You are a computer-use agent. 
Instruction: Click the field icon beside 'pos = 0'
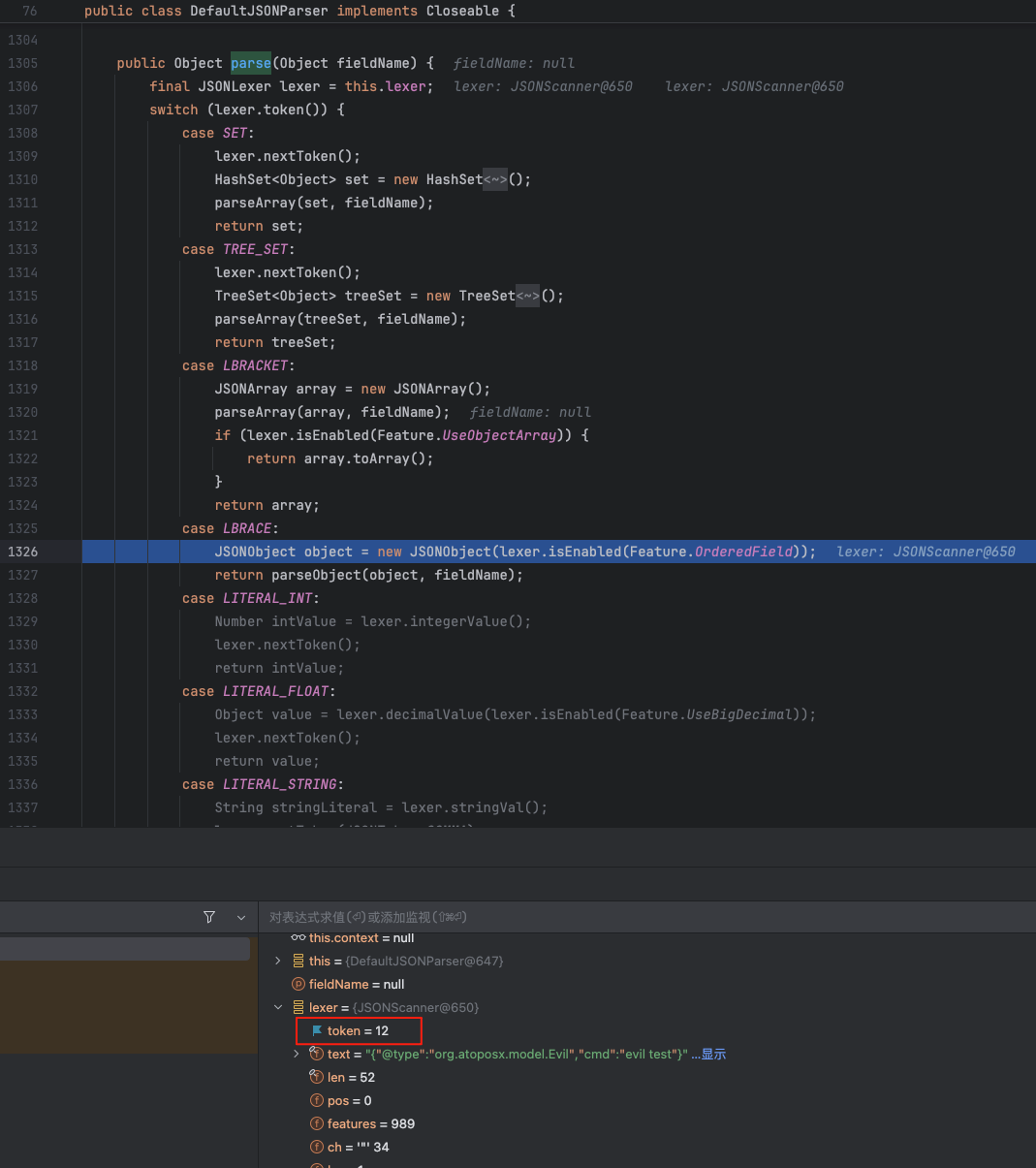(316, 1100)
